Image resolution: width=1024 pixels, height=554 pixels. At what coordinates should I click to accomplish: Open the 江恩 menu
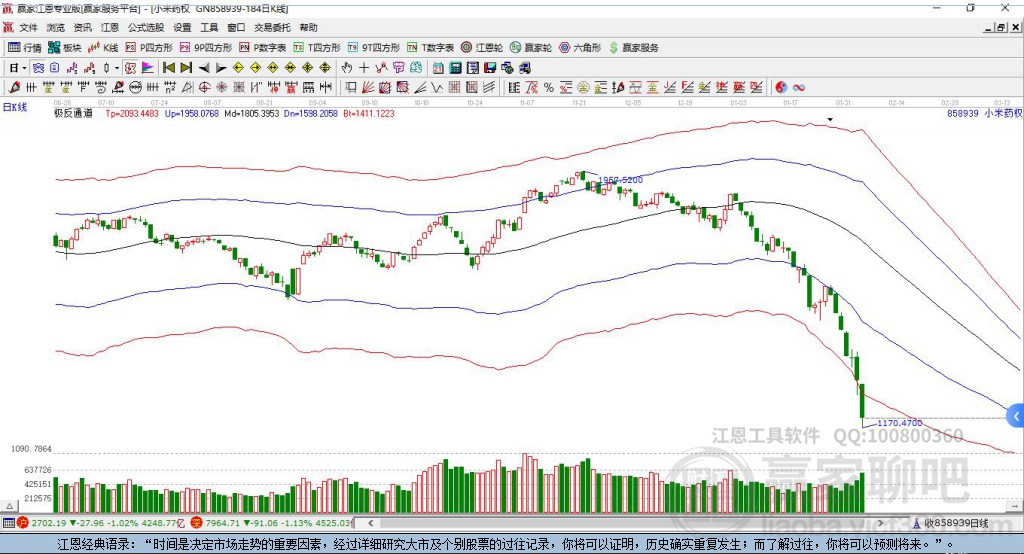click(110, 27)
